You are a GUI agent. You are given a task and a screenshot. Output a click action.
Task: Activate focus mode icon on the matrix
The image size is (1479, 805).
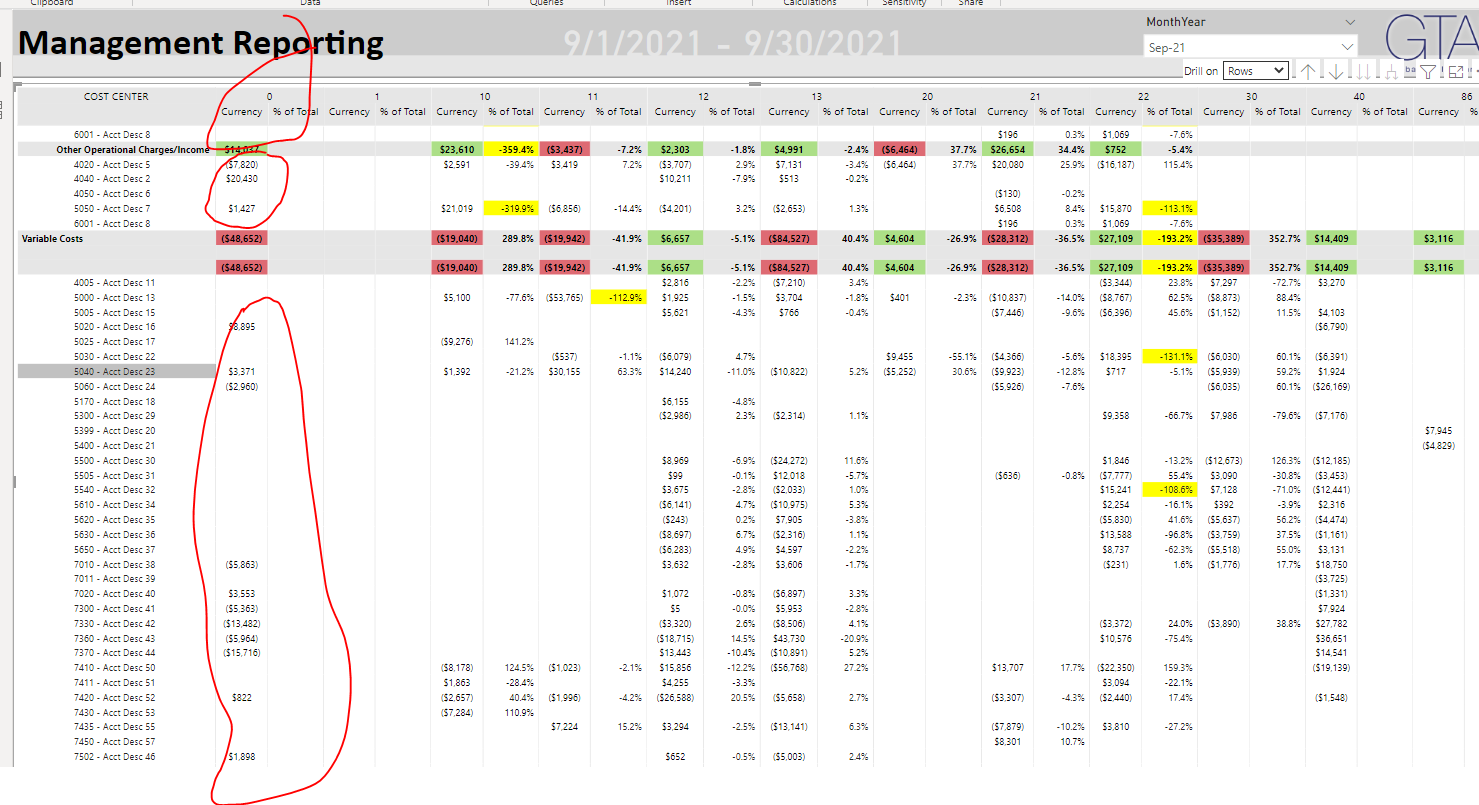1456,71
